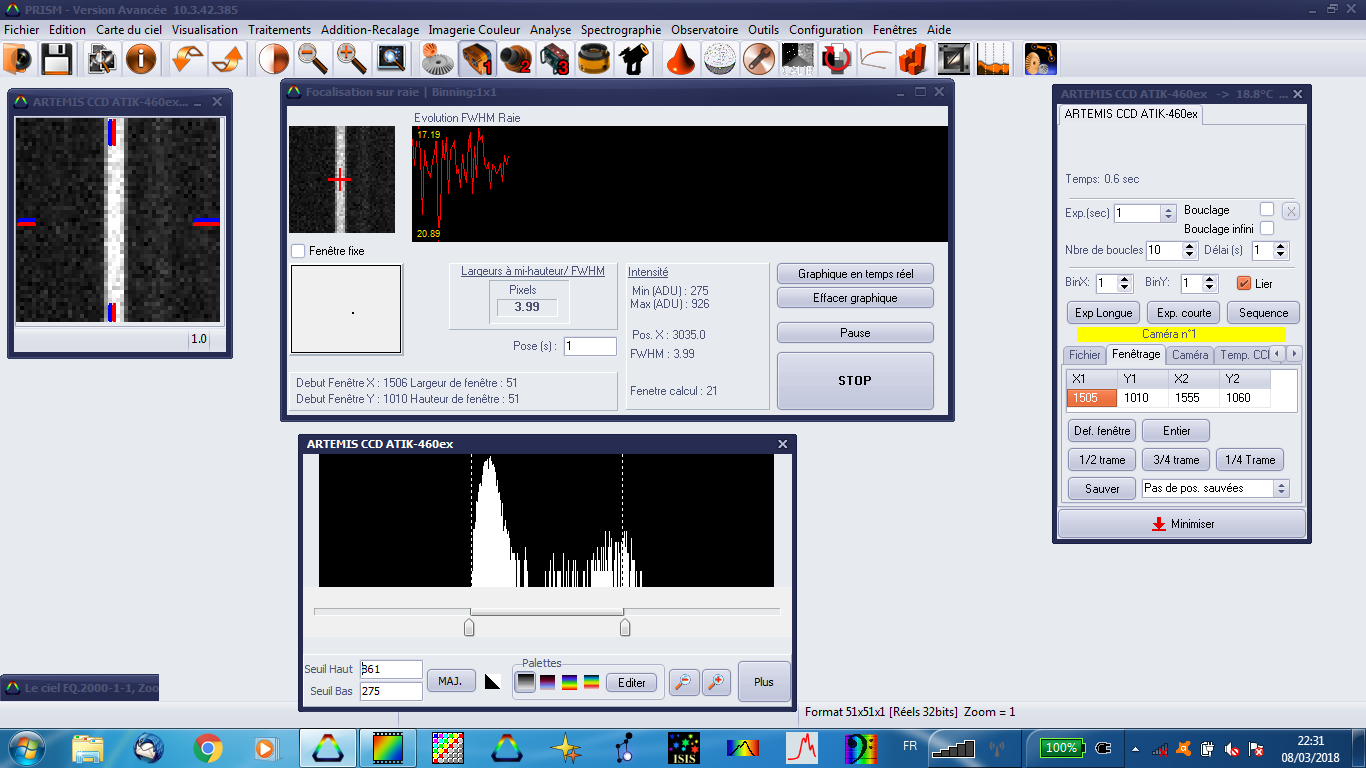
Task: Click the wrench tool icon in toolbar
Action: (x=760, y=60)
